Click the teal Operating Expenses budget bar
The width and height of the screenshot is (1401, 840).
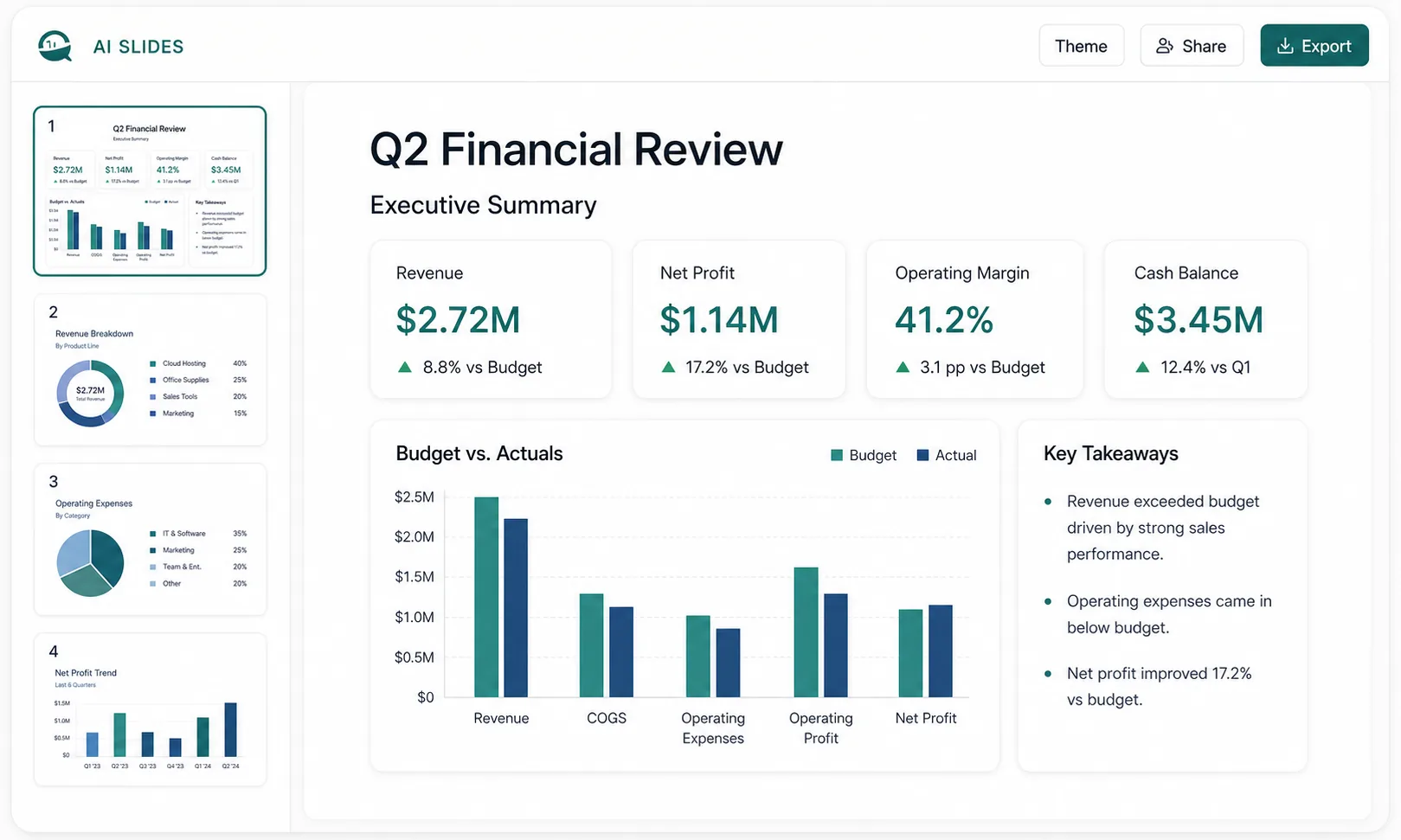(x=698, y=657)
